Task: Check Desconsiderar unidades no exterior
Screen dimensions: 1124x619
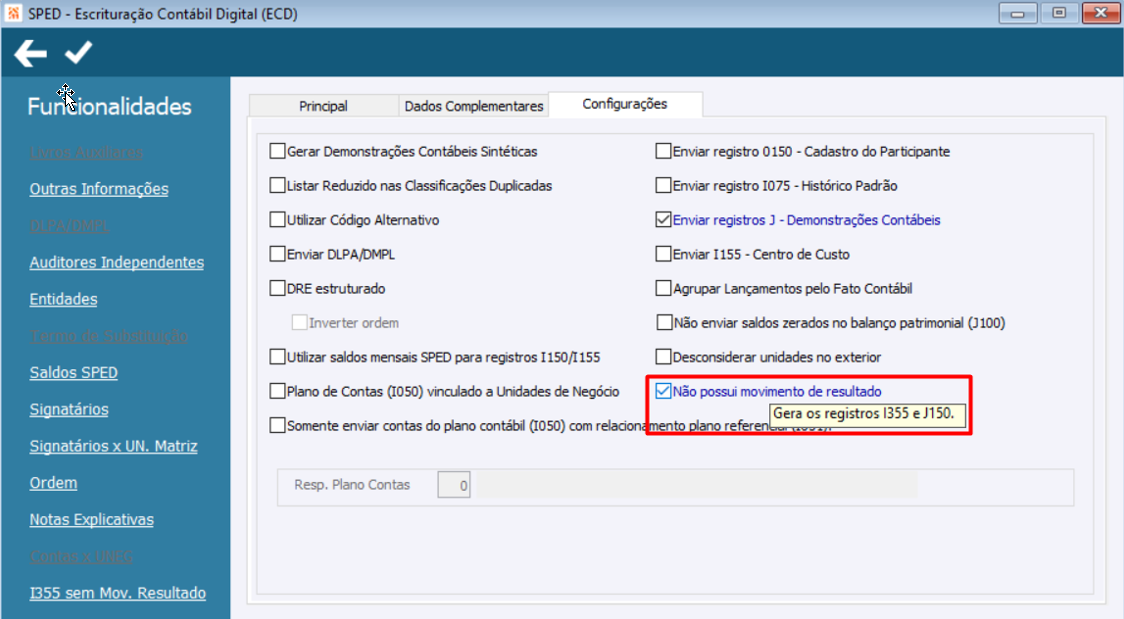Action: tap(663, 357)
